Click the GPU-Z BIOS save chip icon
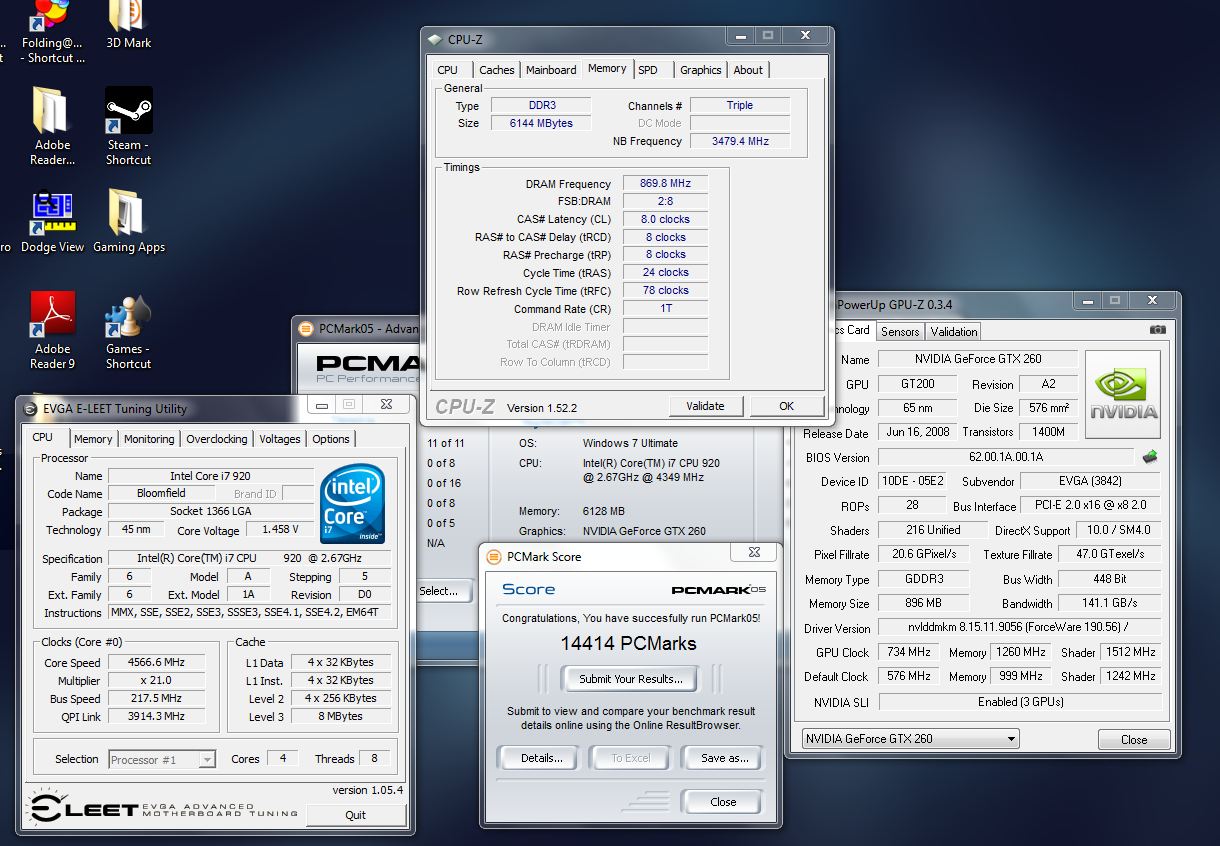Image resolution: width=1220 pixels, height=846 pixels. 1150,457
